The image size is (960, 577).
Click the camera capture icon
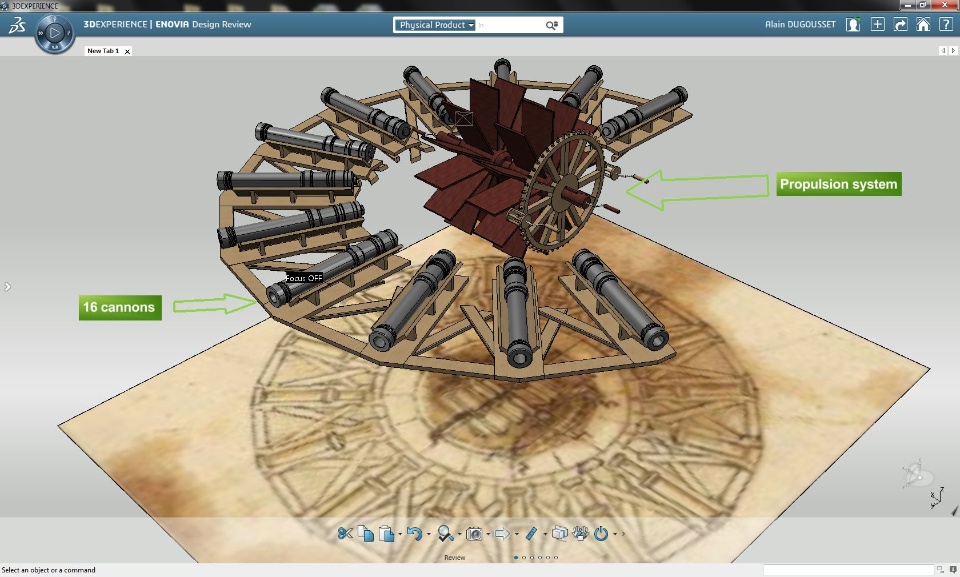pyautogui.click(x=474, y=534)
